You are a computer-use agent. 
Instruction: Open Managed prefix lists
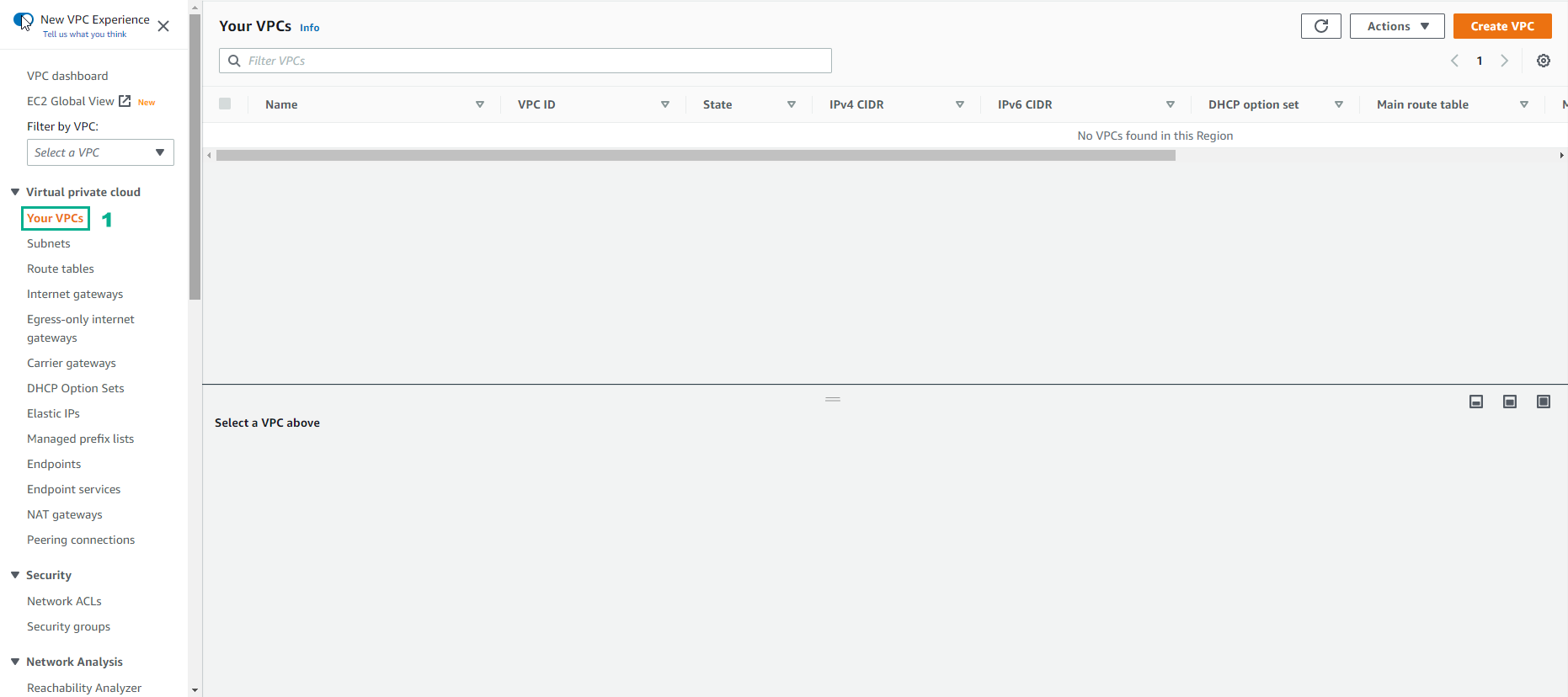click(x=81, y=439)
